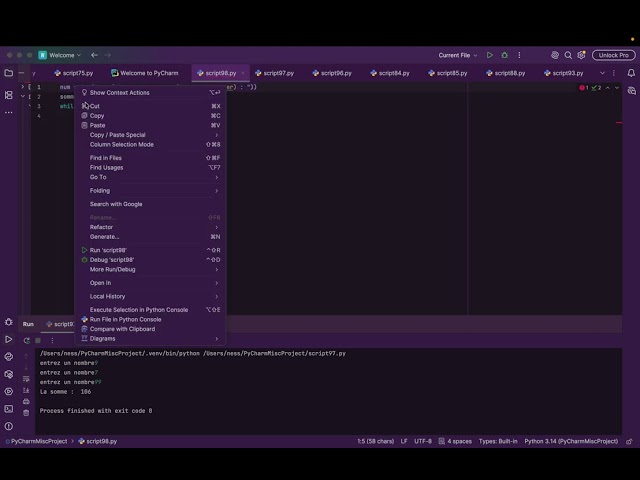
Task: Open the AI assistant icon in top toolbar
Action: tap(555, 55)
